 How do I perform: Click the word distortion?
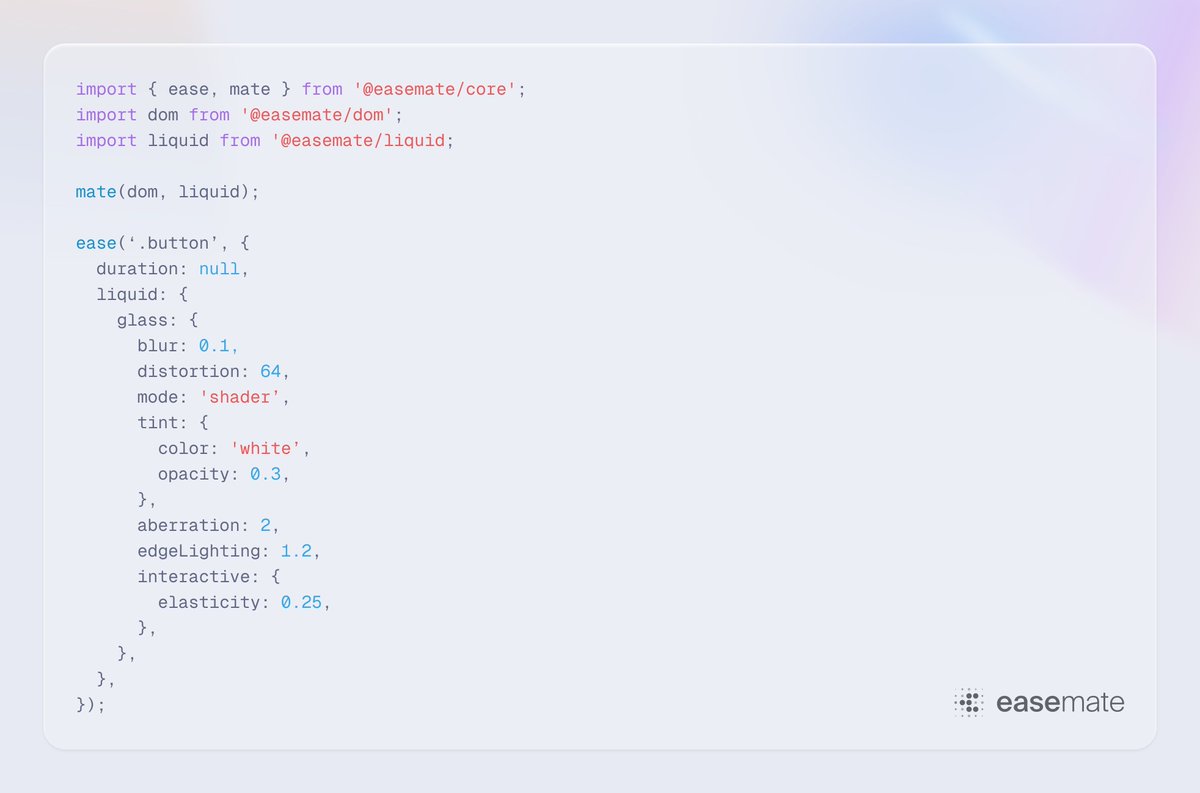(x=188, y=372)
